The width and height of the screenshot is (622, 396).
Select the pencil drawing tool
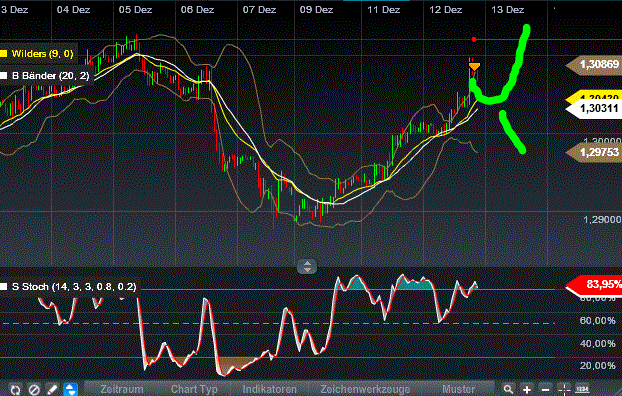(52, 389)
